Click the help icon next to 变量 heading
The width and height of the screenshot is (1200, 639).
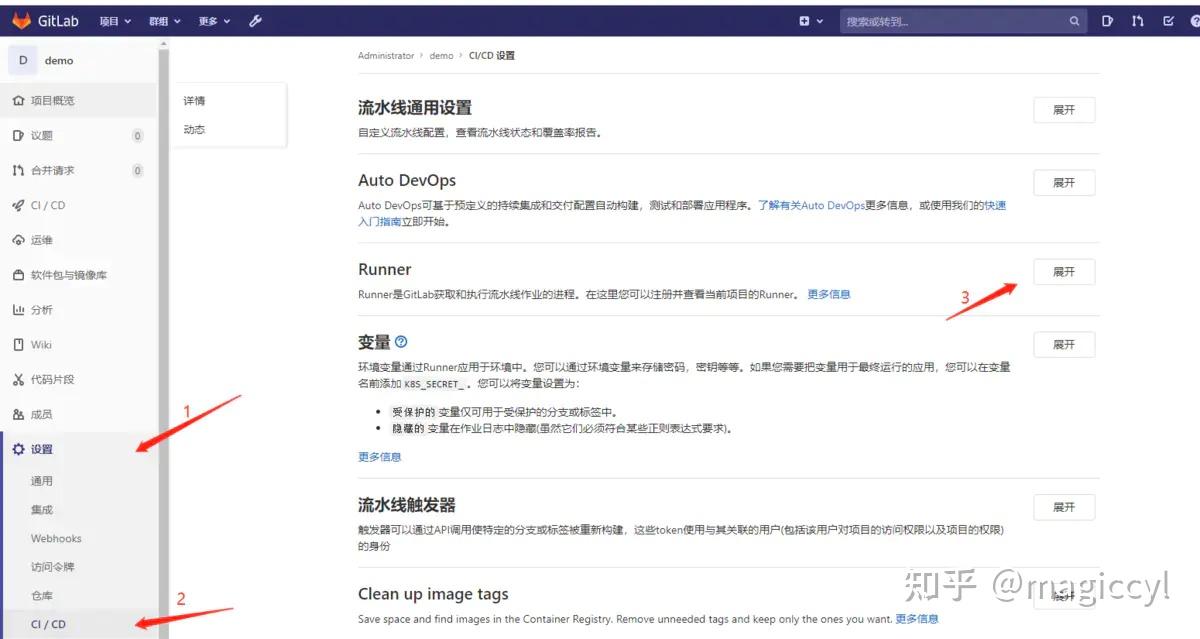pos(400,342)
